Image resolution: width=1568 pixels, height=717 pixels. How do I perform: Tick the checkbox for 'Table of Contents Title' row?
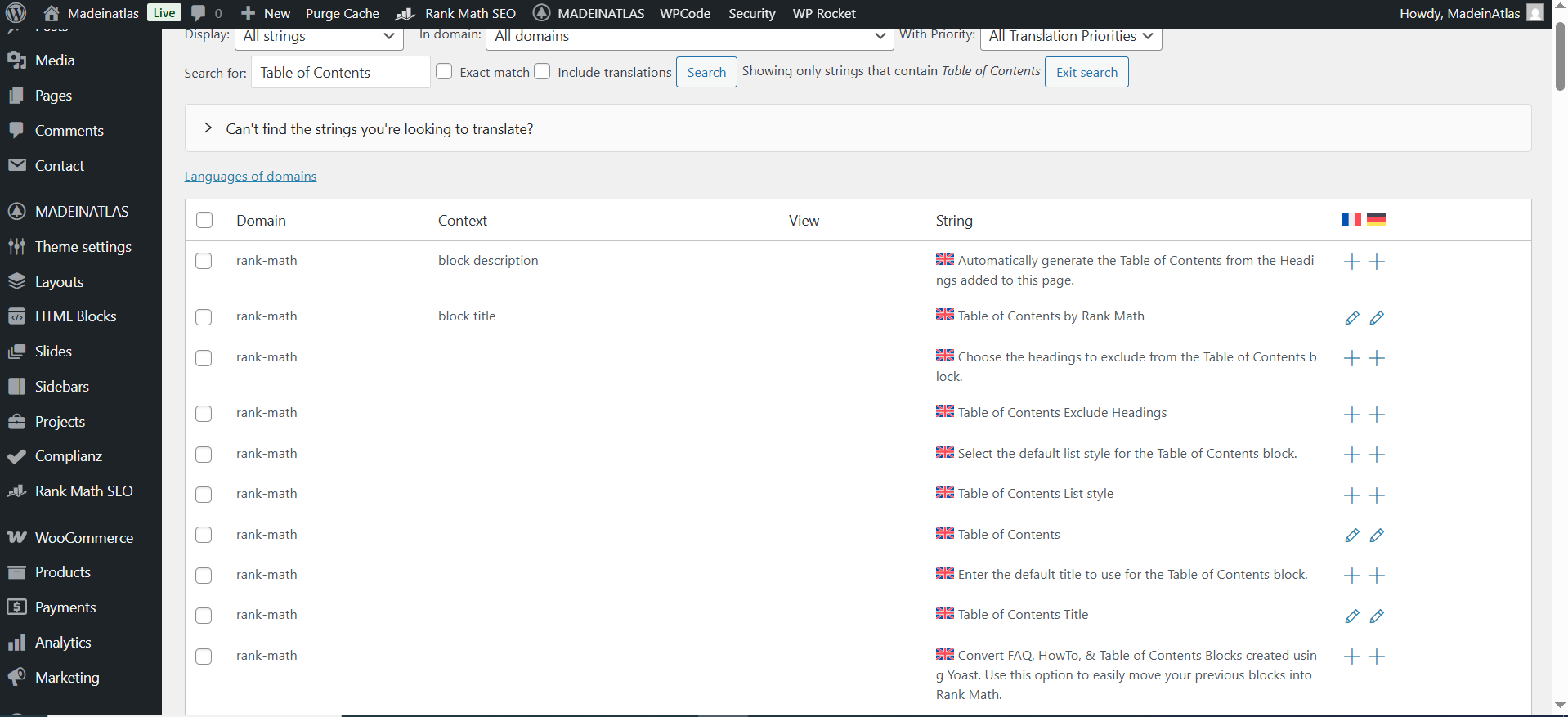click(204, 616)
